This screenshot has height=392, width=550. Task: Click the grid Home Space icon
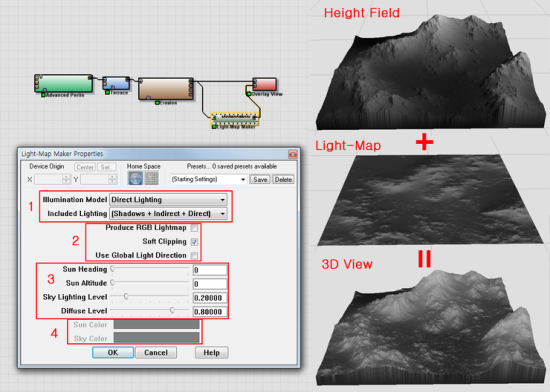coord(152,178)
